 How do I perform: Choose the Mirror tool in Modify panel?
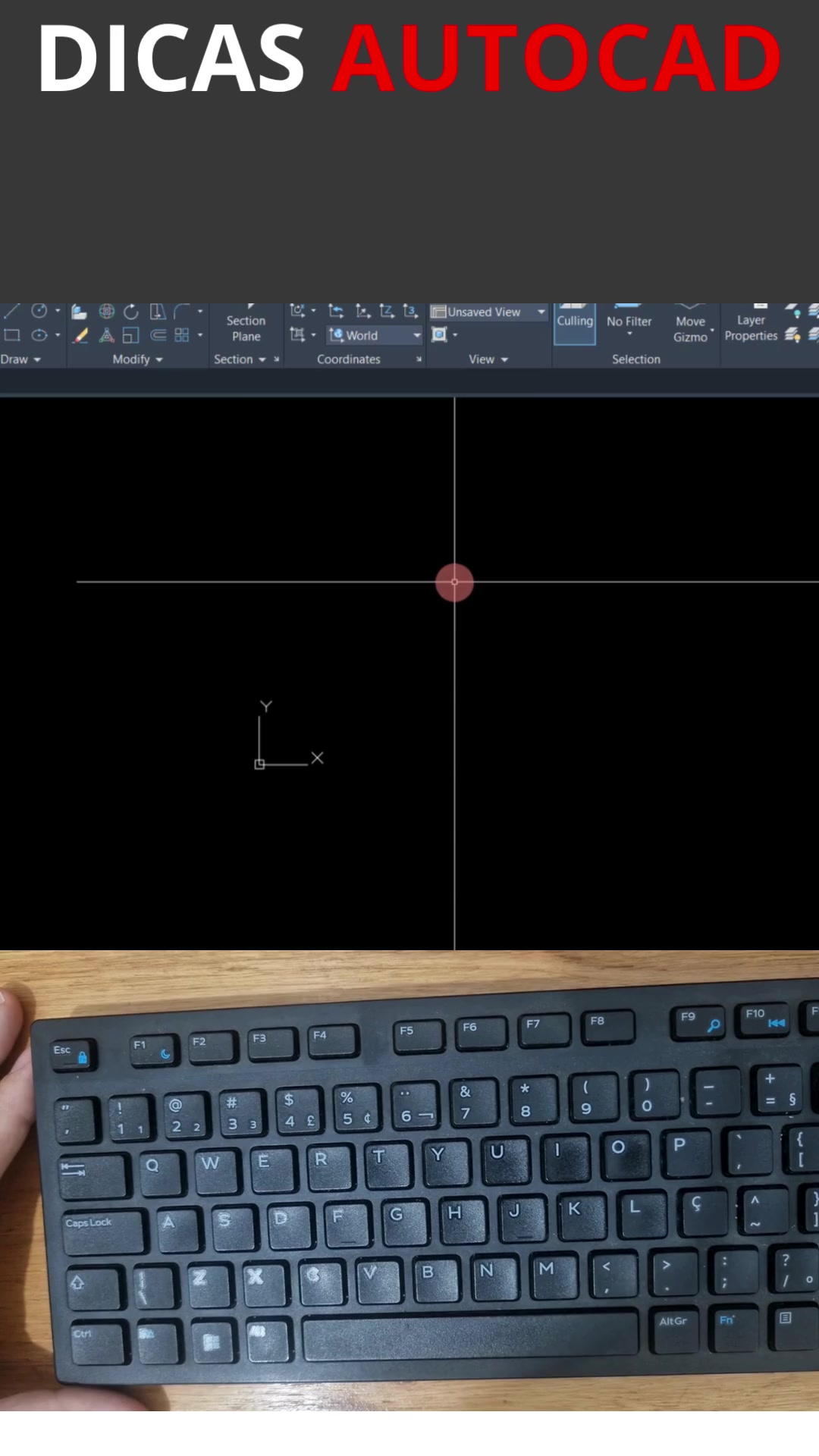click(157, 312)
